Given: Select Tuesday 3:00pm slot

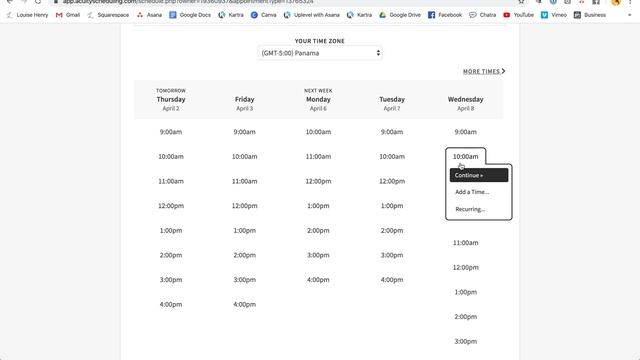Looking at the screenshot, I should 392,255.
